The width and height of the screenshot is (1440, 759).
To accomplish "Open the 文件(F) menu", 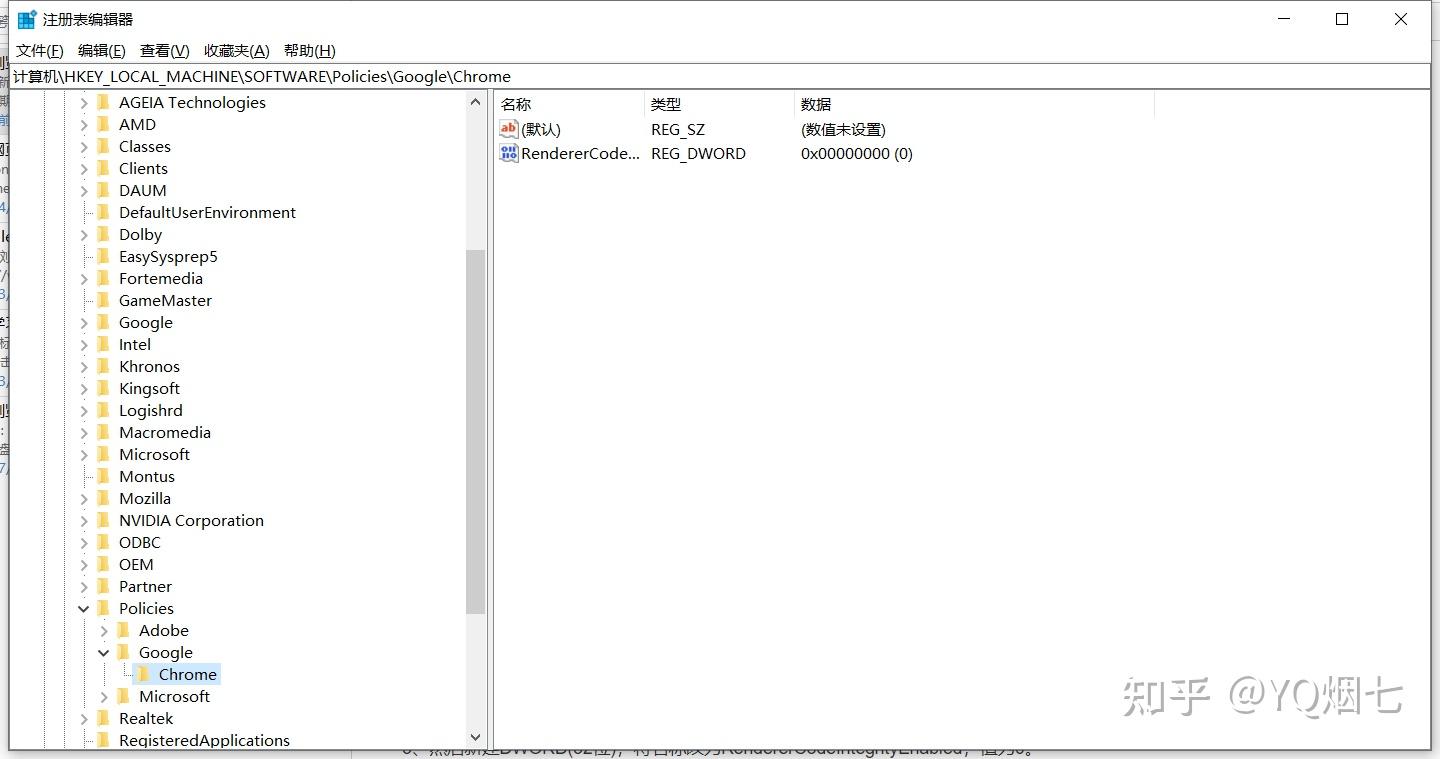I will coord(40,51).
